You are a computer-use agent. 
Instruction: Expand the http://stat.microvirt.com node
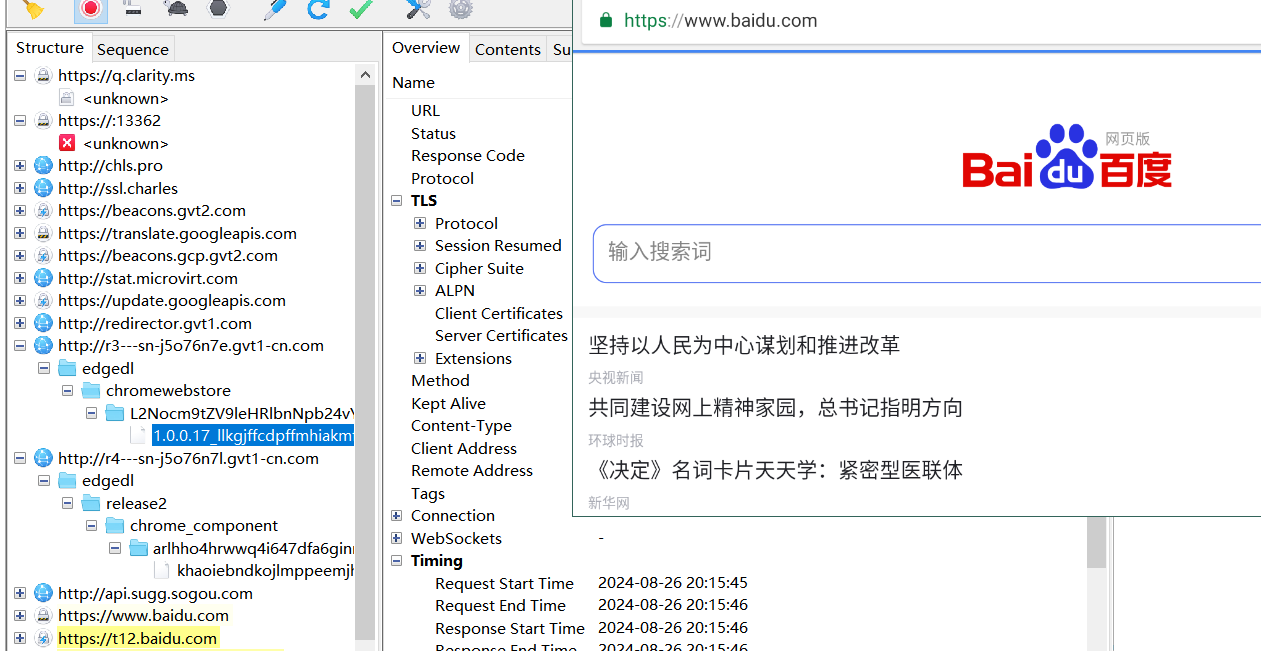20,278
